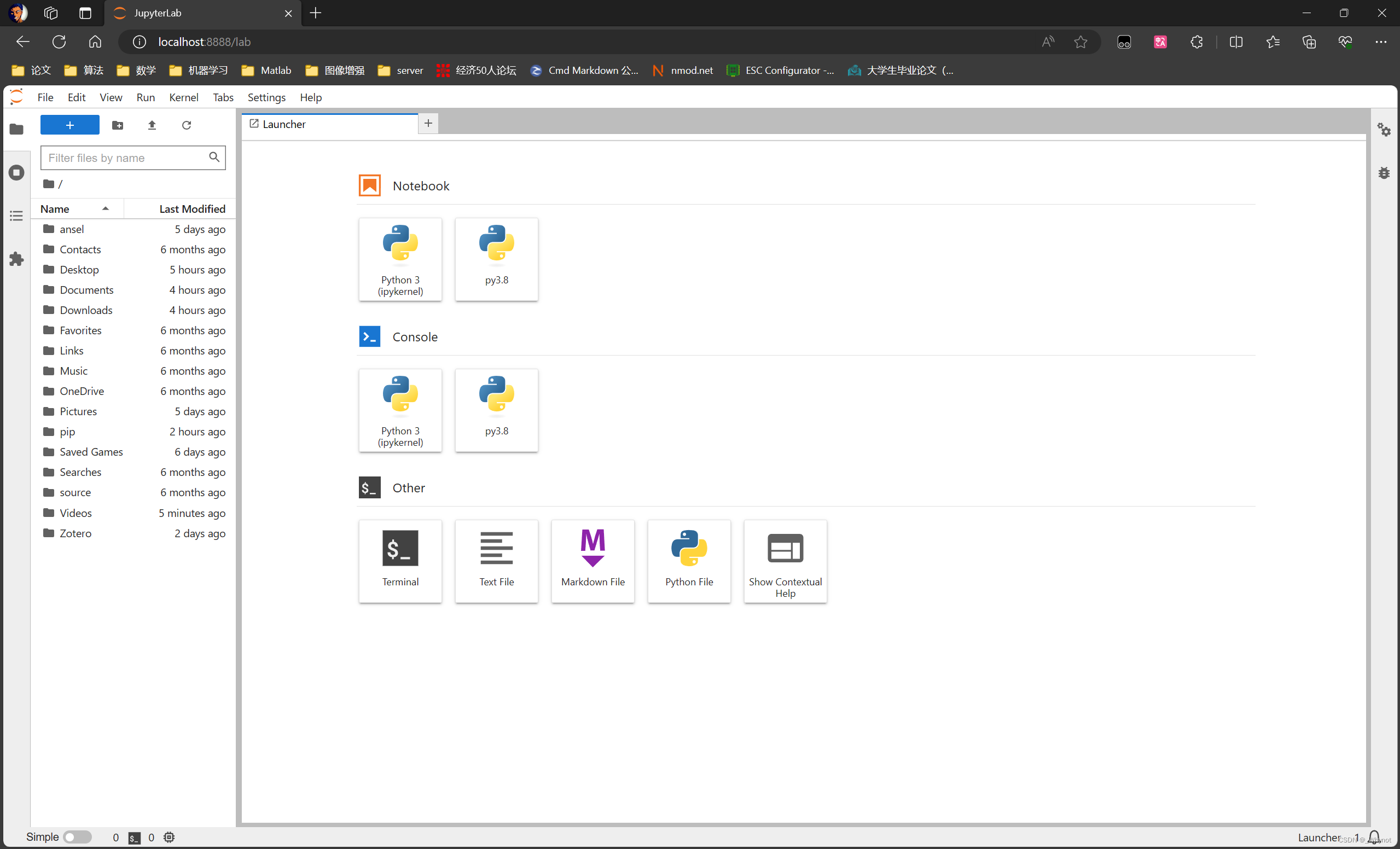Viewport: 1400px width, 849px height.
Task: Refresh the file browser list
Action: tap(187, 125)
